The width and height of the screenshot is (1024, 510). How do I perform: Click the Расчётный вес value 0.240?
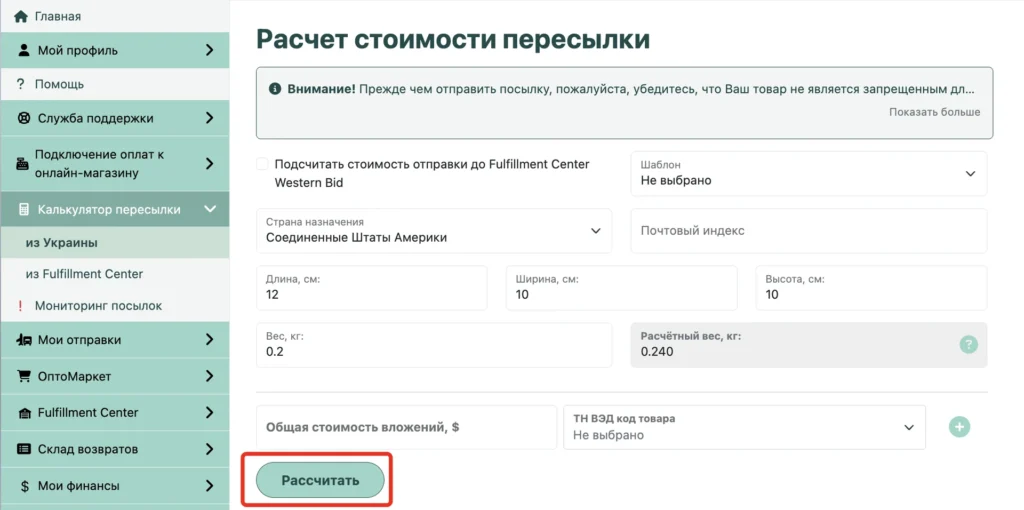point(657,352)
